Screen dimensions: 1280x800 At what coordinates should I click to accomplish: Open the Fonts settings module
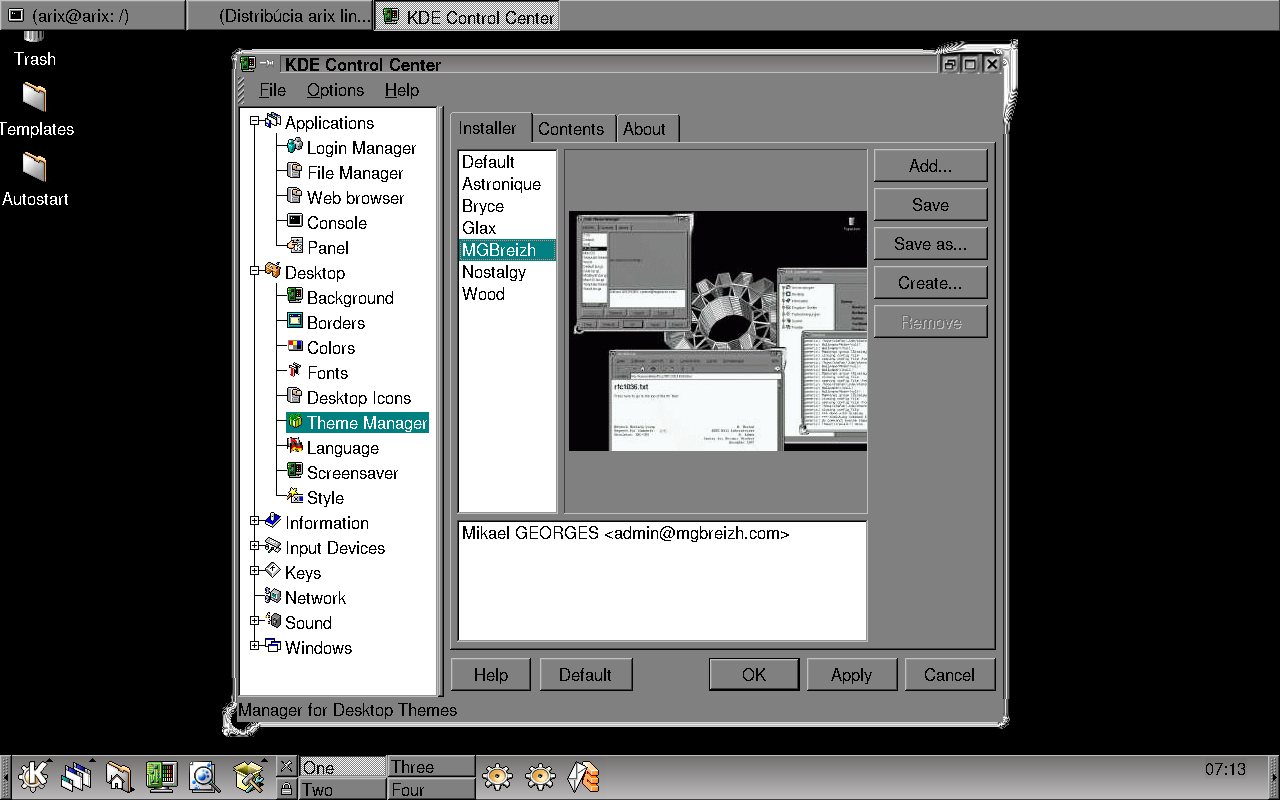tap(317, 373)
